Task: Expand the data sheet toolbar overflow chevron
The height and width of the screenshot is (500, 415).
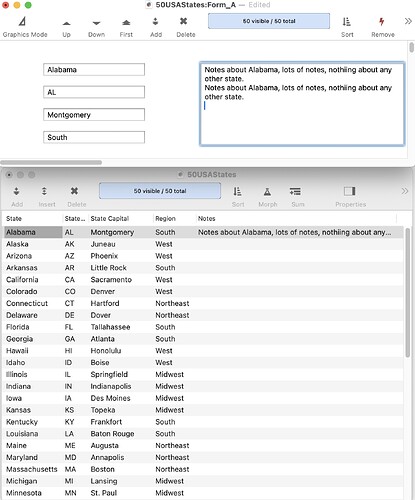Action: [x=404, y=191]
